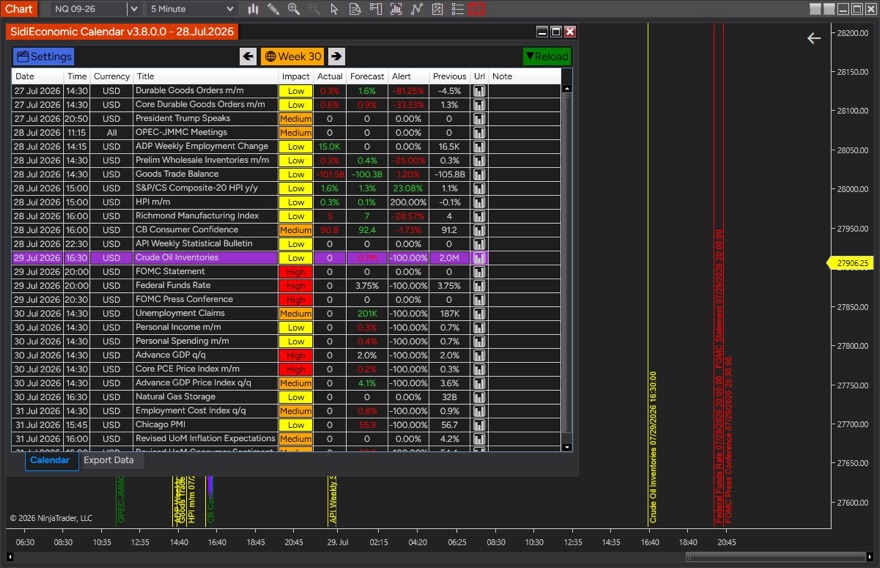Go to next week arrow

point(336,56)
